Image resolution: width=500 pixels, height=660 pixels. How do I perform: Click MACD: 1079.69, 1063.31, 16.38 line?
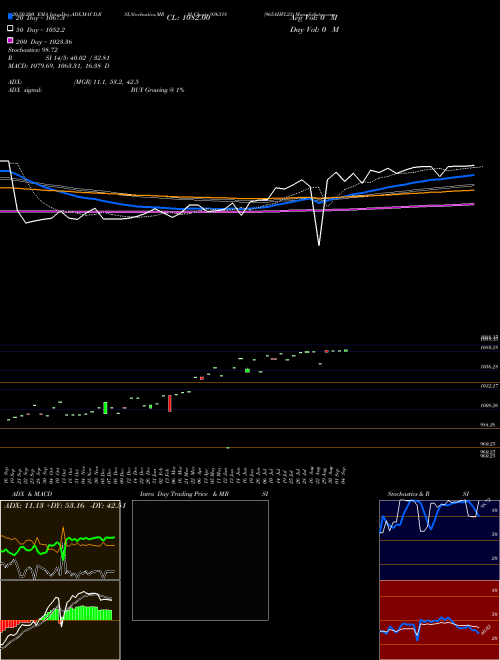[59, 66]
